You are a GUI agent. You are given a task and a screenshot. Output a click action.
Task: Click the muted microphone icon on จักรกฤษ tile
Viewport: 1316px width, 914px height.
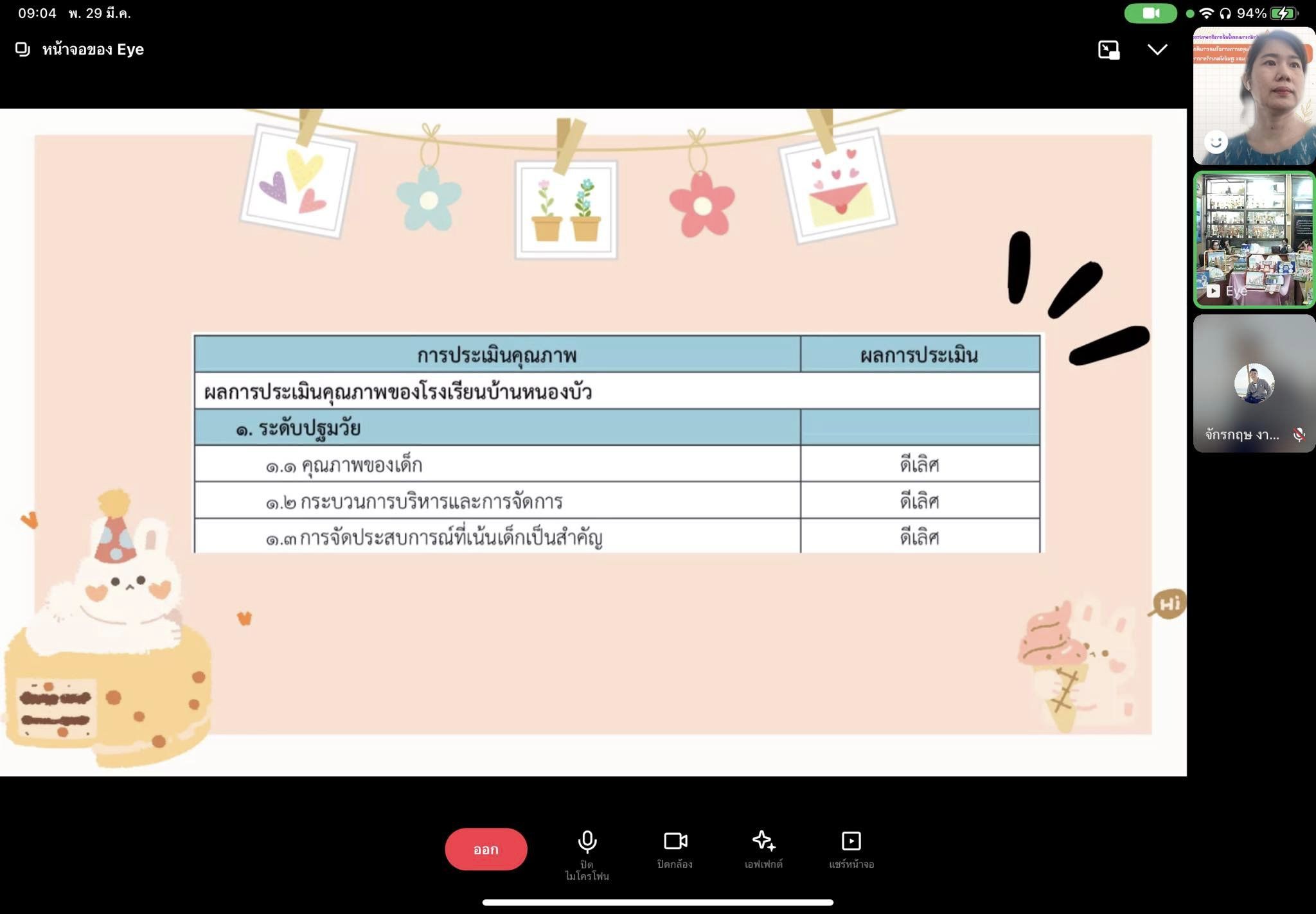[x=1299, y=435]
